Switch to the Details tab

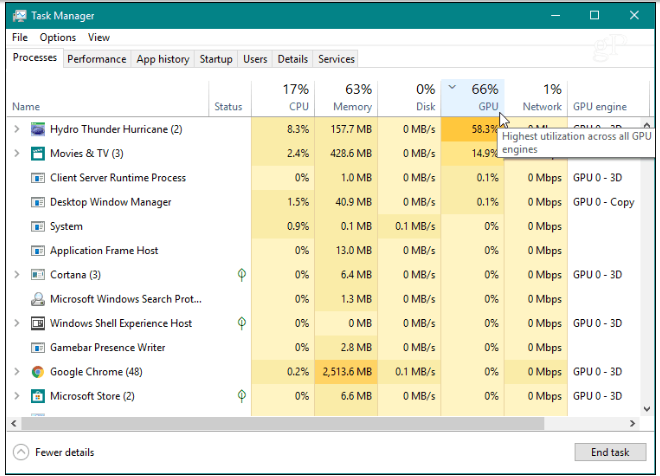(x=293, y=59)
